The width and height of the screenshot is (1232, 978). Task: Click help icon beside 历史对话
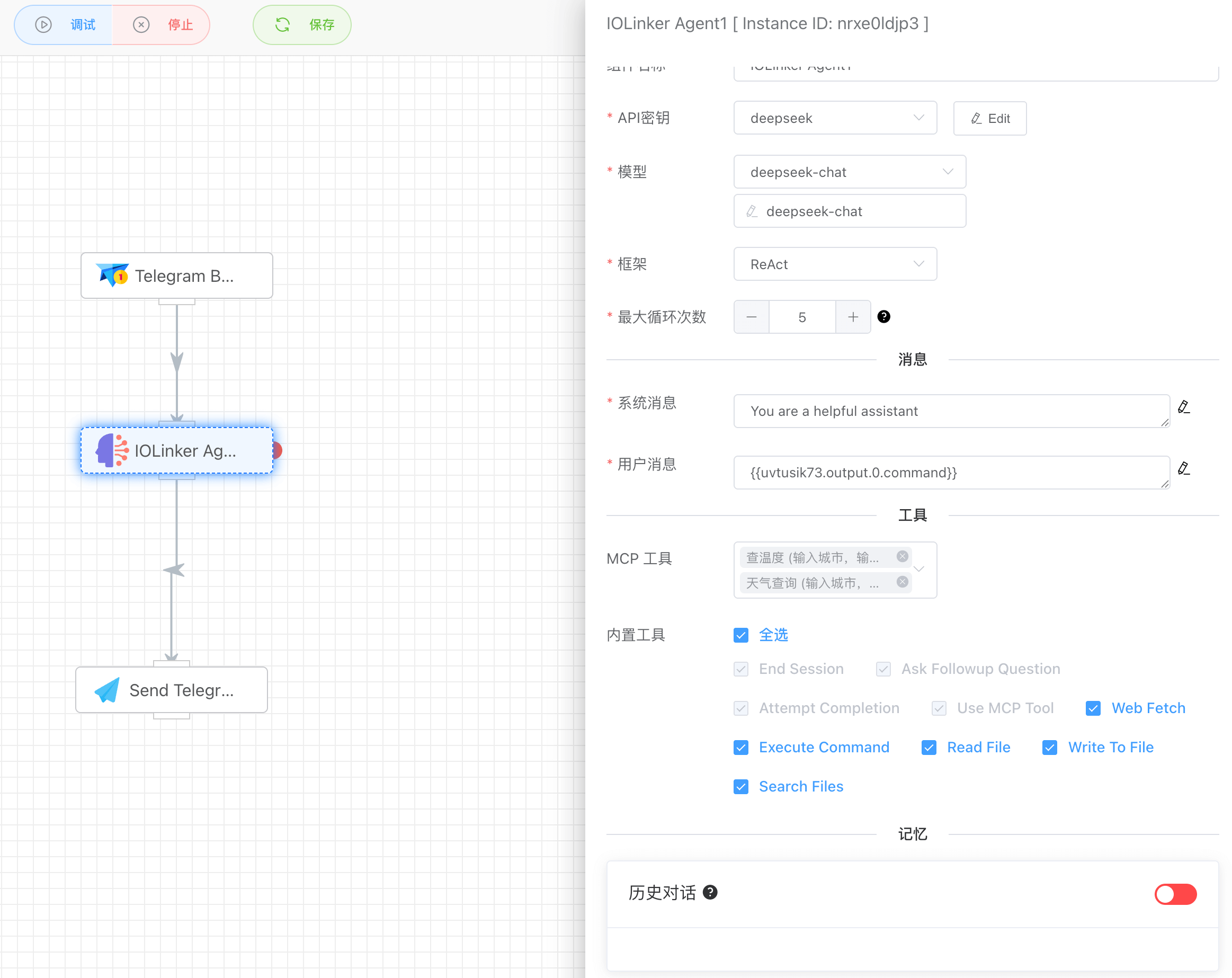(710, 892)
